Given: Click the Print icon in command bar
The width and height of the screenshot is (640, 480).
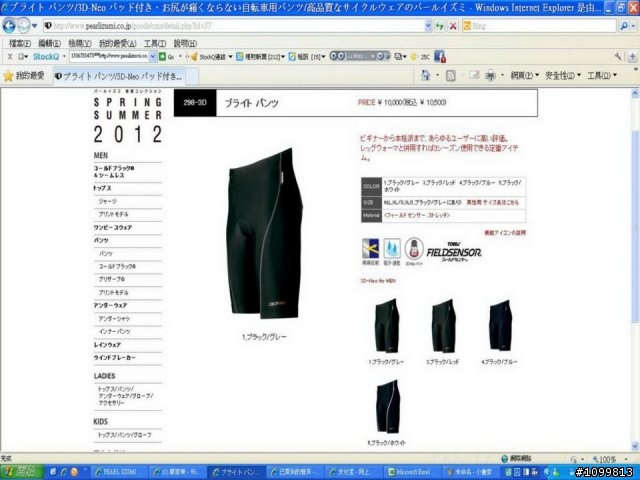Looking at the screenshot, I should [490, 76].
